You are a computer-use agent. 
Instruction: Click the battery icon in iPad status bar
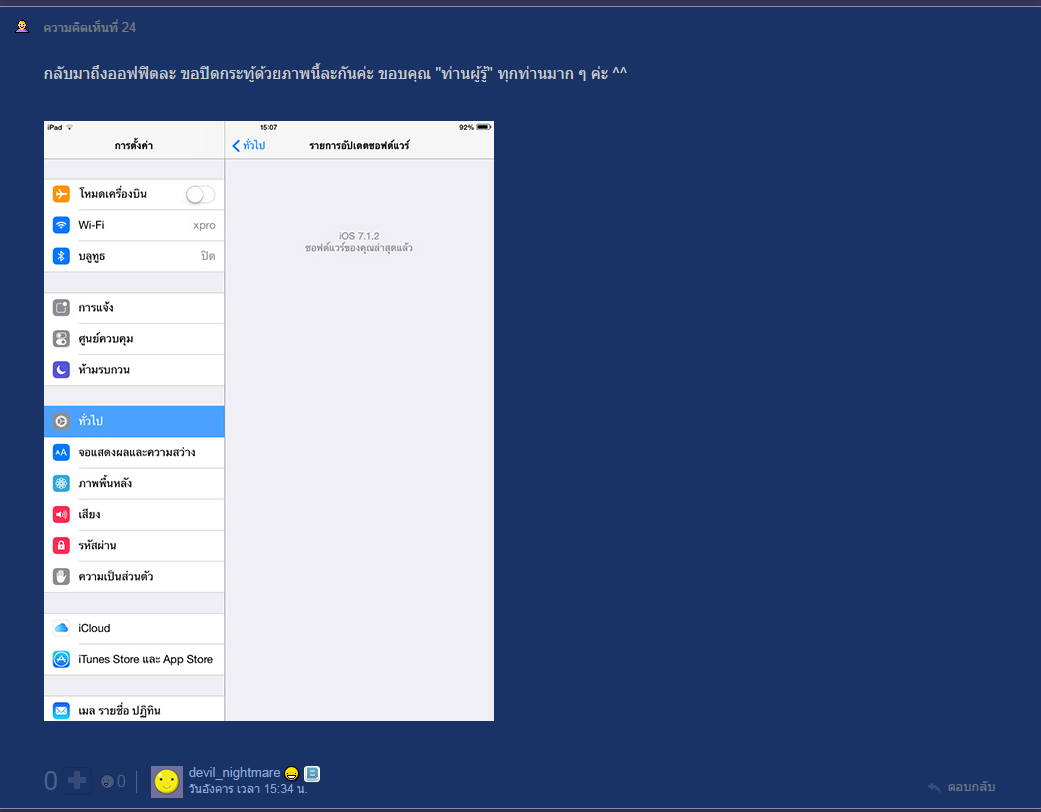[x=483, y=127]
